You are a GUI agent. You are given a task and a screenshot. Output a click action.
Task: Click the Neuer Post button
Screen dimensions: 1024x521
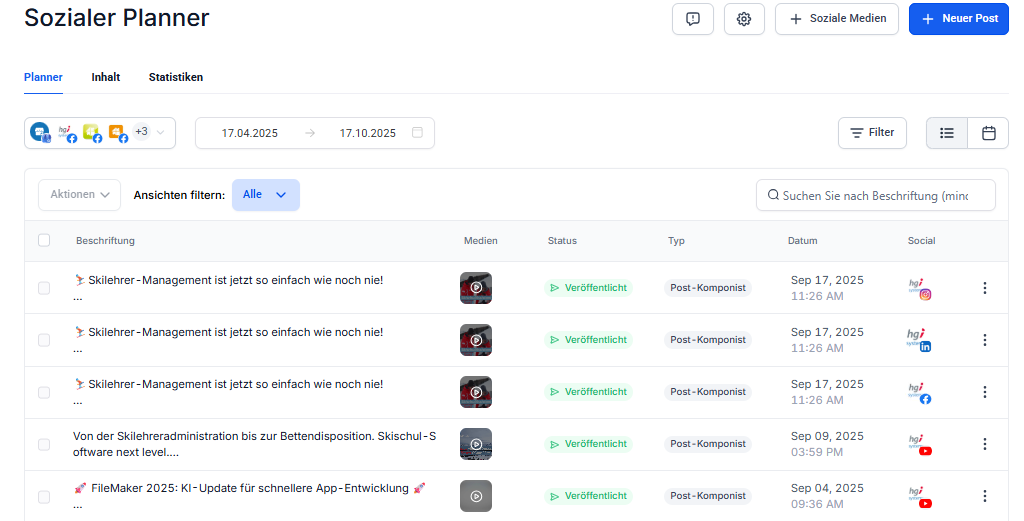pos(958,19)
